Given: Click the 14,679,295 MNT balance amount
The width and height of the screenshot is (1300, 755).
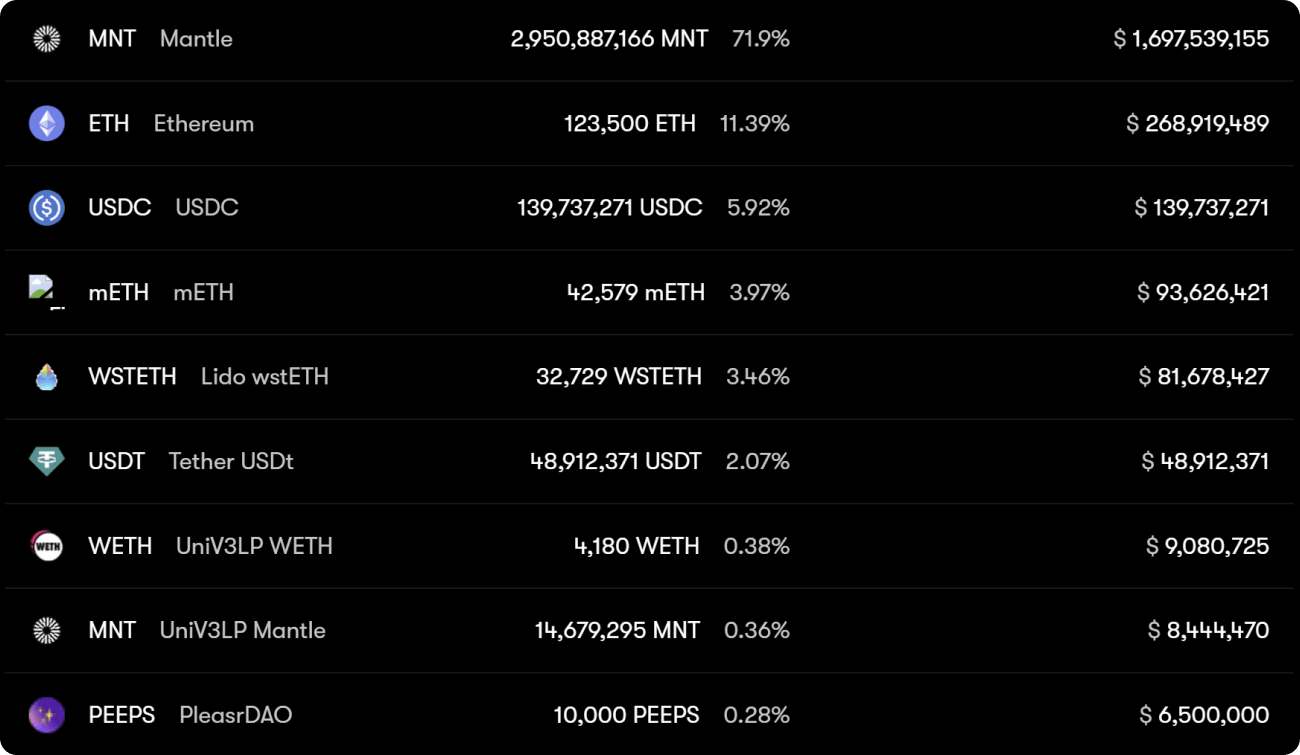Looking at the screenshot, I should 617,630.
